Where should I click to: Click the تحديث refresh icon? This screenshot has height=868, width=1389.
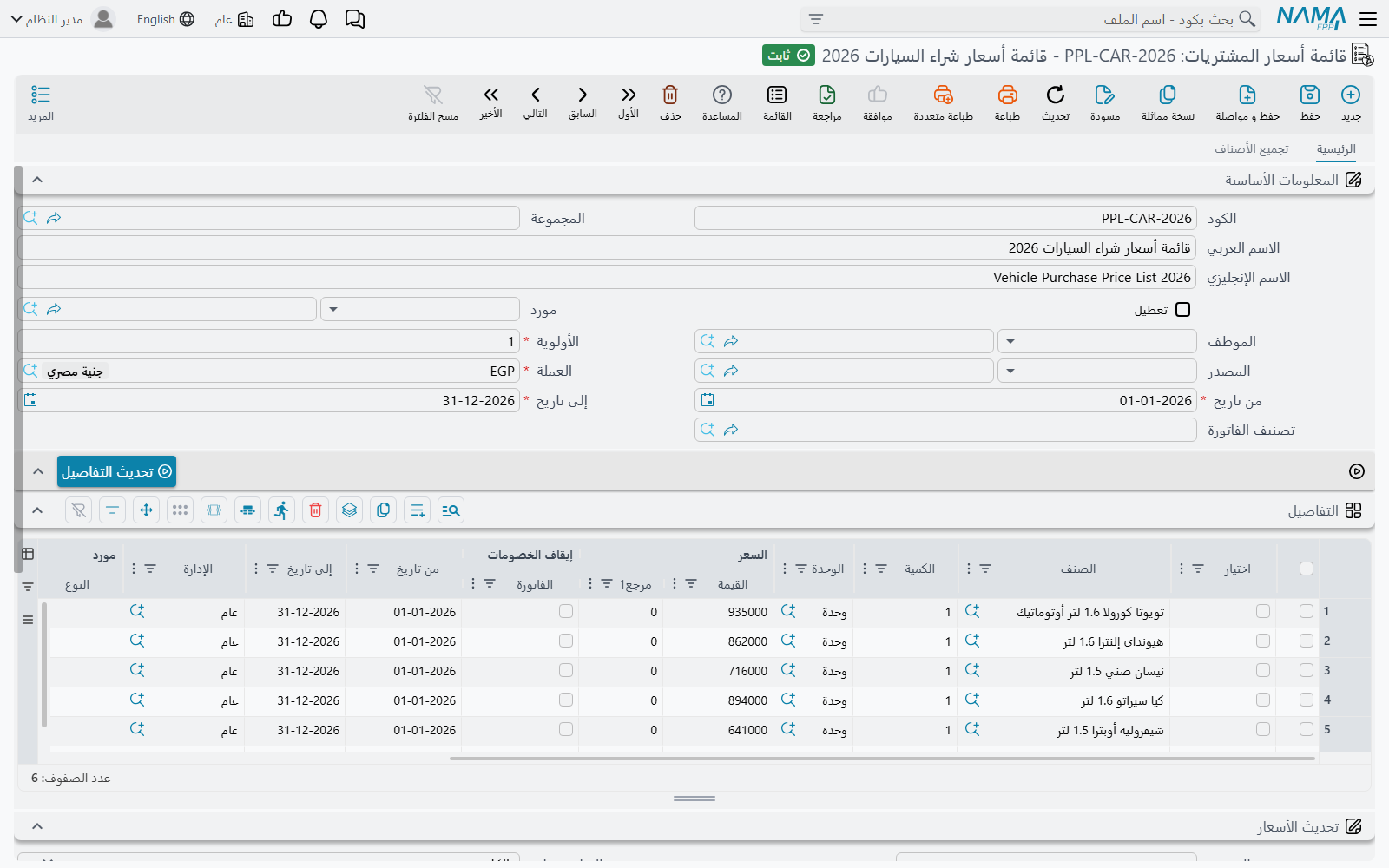click(1056, 95)
